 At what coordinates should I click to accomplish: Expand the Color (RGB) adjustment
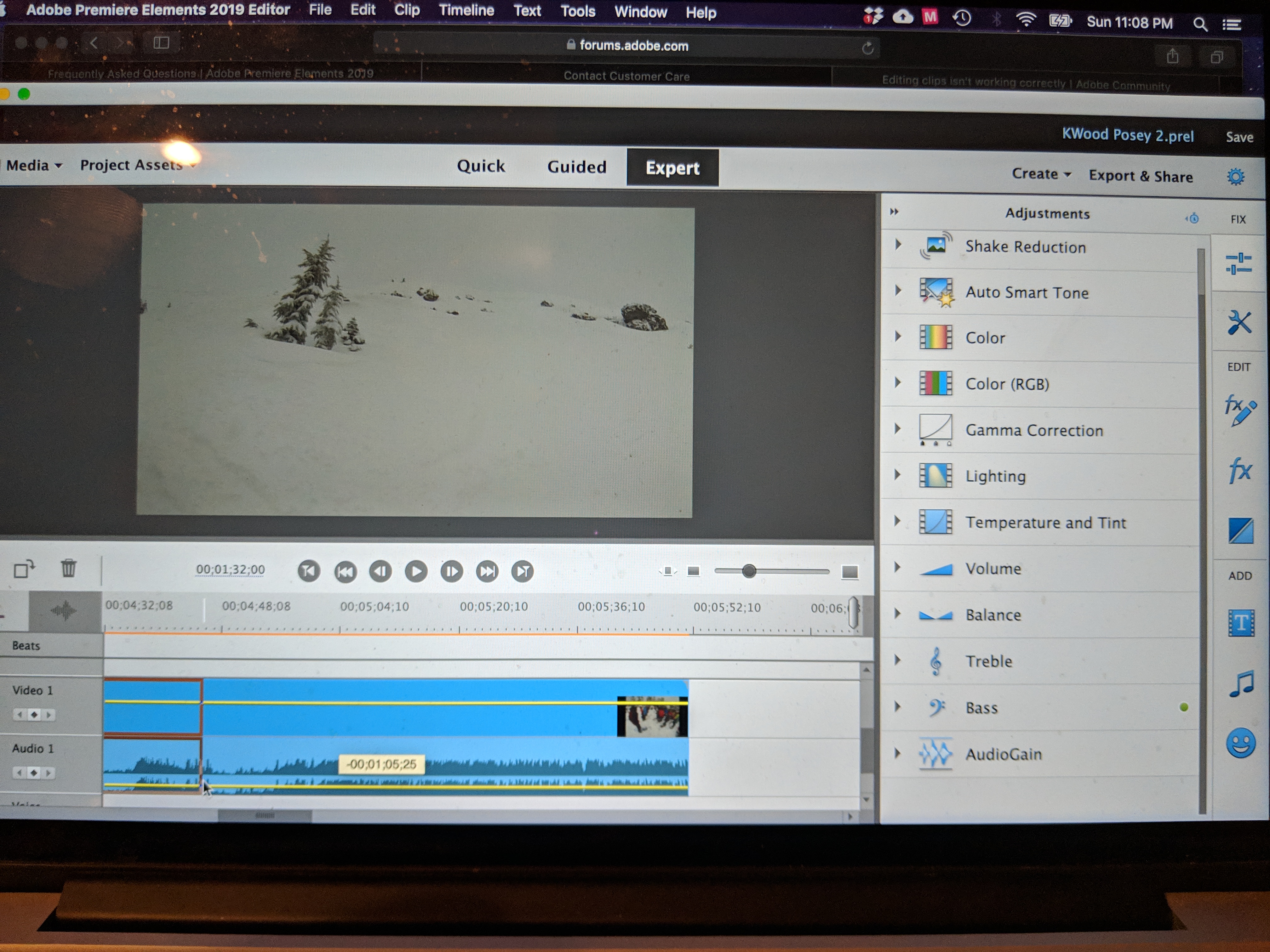point(898,382)
